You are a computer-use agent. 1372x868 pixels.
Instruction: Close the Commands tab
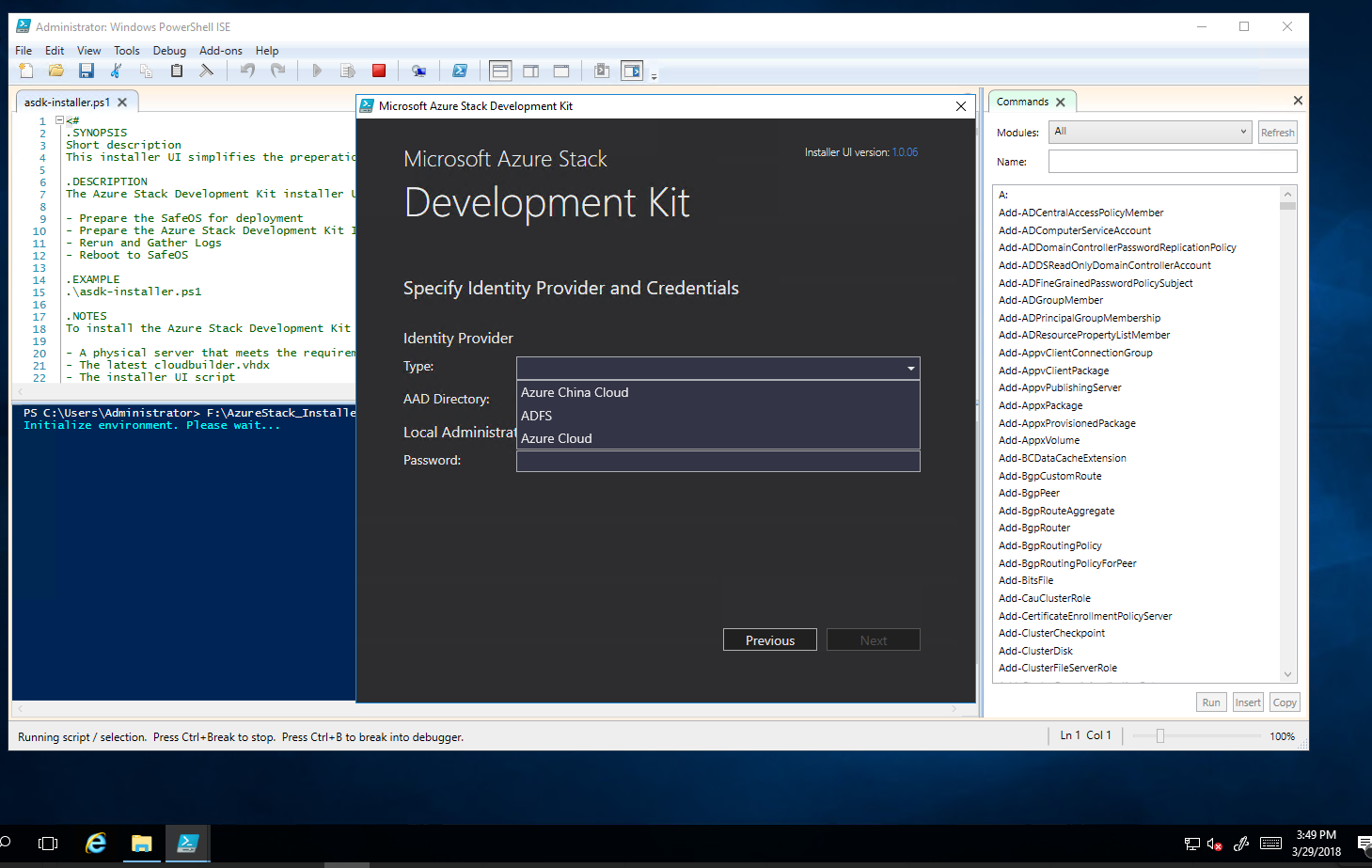1061,102
